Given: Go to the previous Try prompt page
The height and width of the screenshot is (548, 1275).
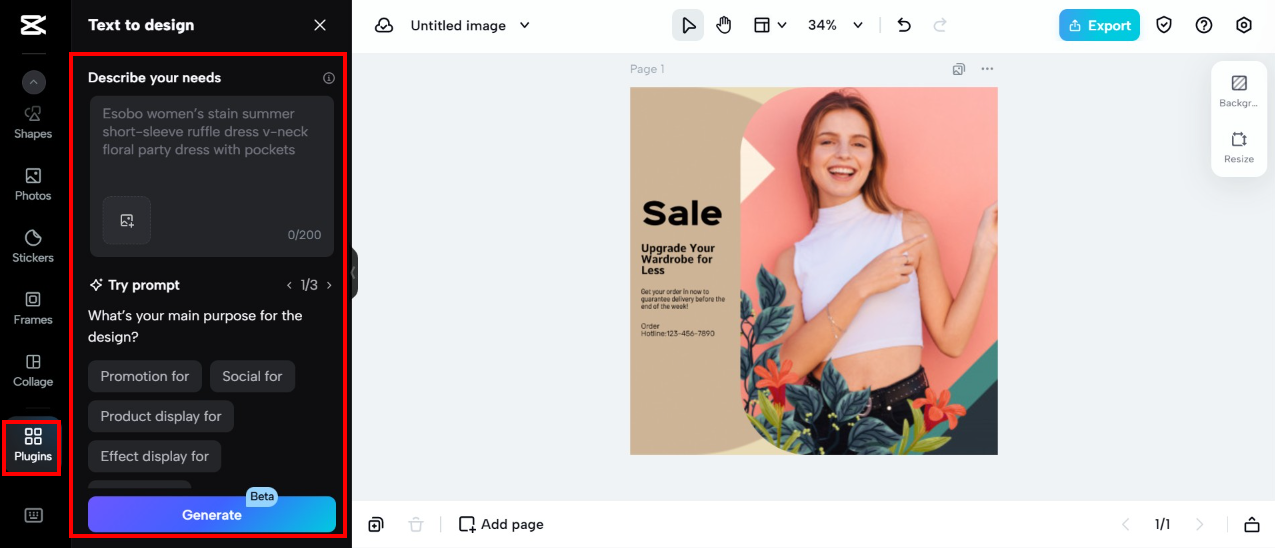Looking at the screenshot, I should tap(289, 285).
